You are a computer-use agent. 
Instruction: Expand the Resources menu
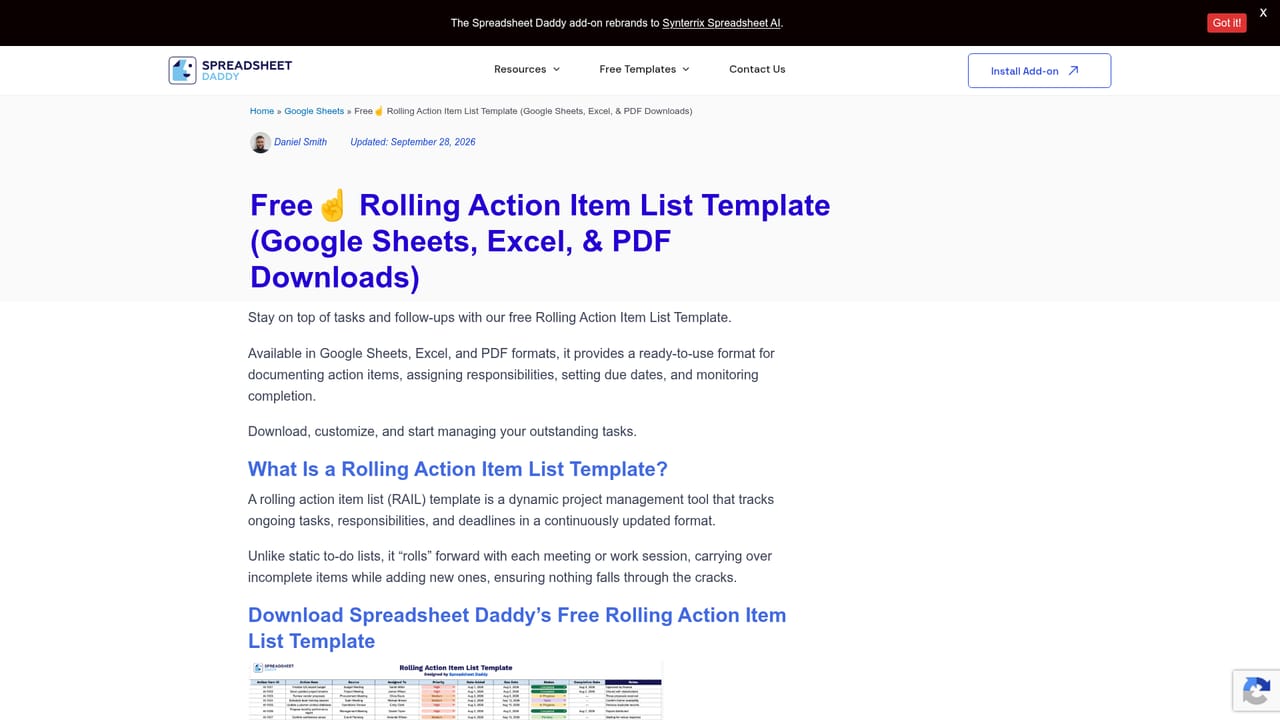click(x=527, y=69)
